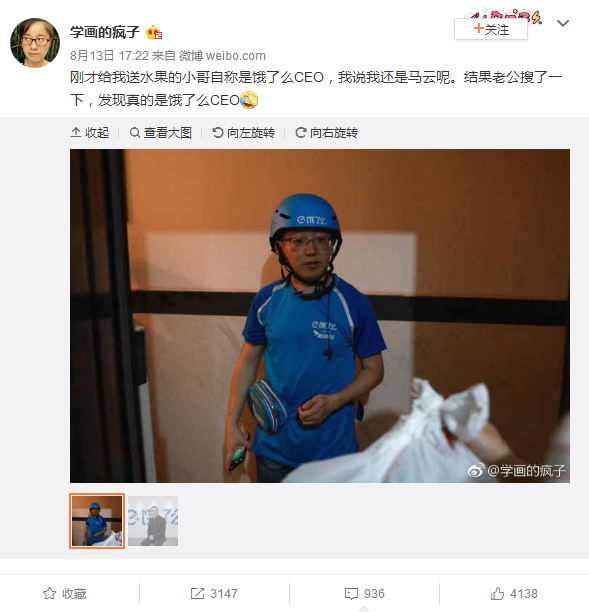
Task: Click the decorative badge above follow button
Action: coord(504,14)
